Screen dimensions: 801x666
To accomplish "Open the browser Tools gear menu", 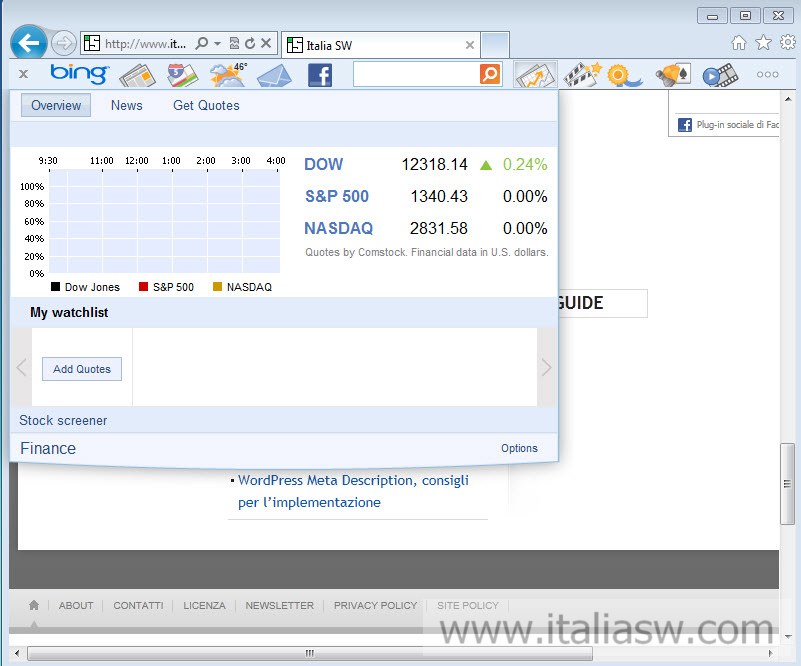I will tap(788, 42).
